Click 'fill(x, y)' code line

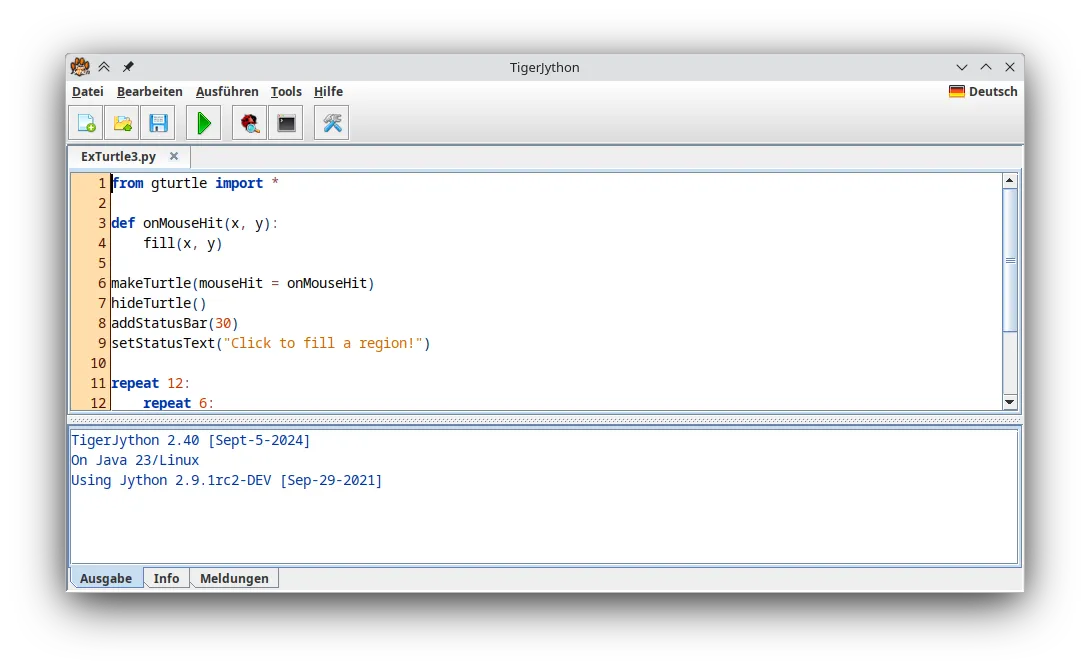click(183, 243)
